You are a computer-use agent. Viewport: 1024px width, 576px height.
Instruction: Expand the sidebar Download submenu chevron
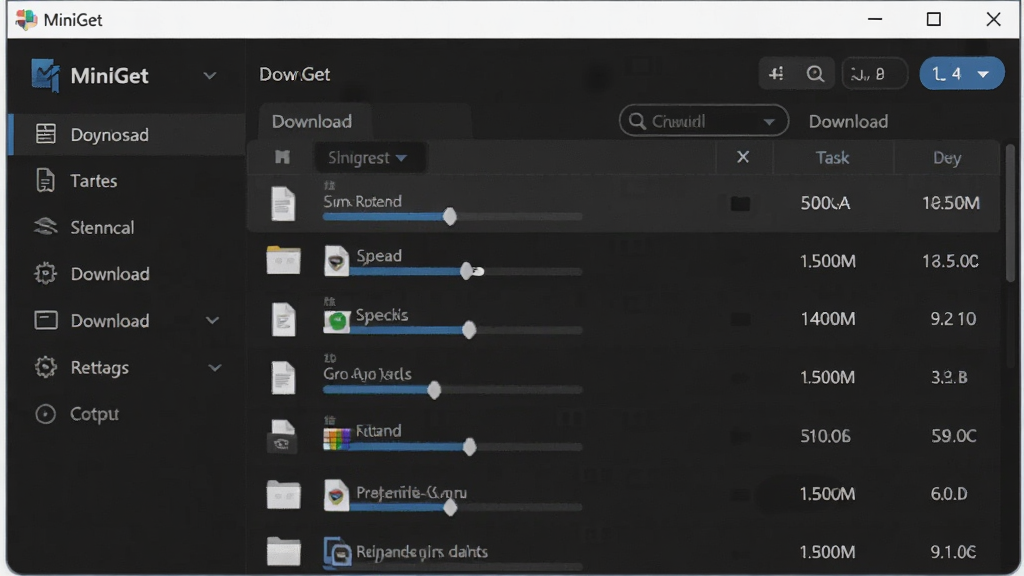(x=212, y=321)
